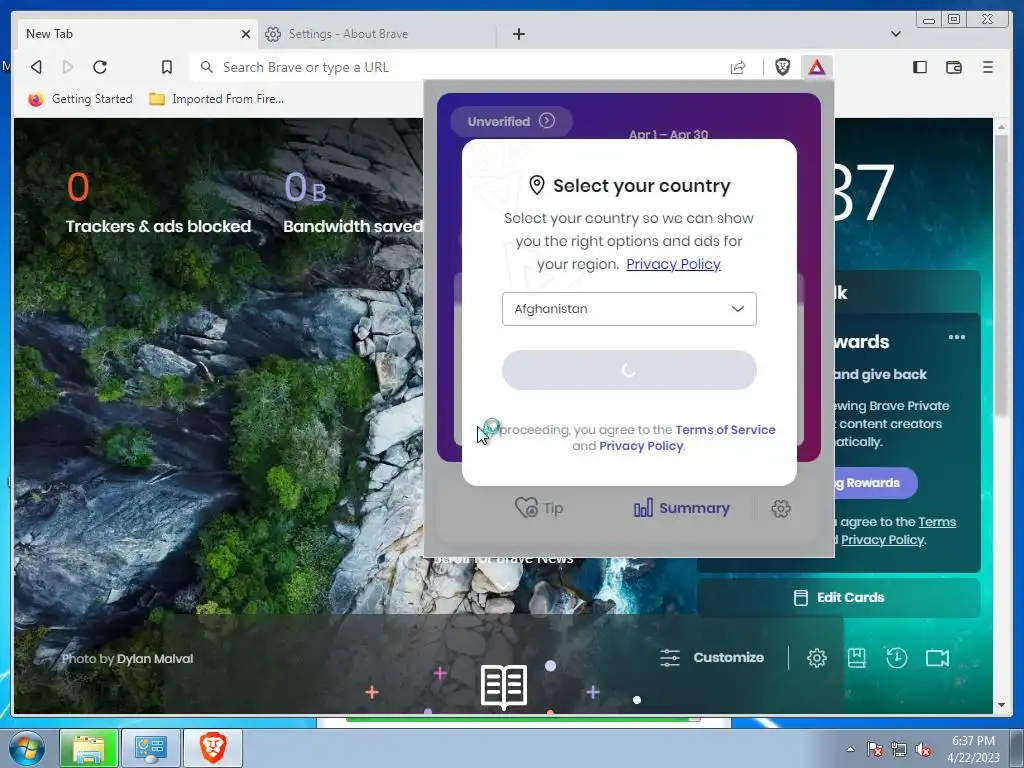Image resolution: width=1024 pixels, height=768 pixels.
Task: Open Privacy Policy link at dialog bottom
Action: pyautogui.click(x=641, y=445)
